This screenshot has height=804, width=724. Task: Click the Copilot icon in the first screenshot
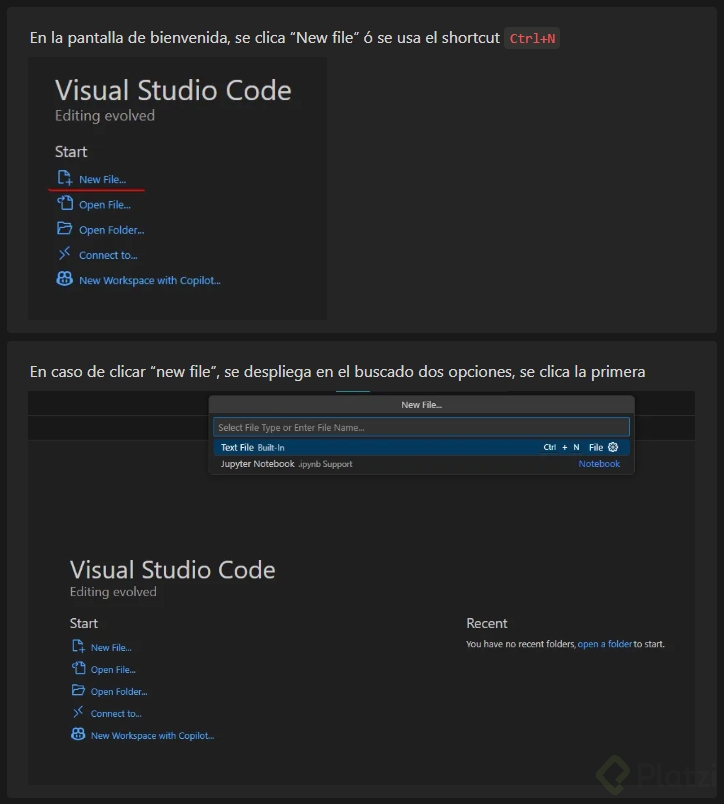click(65, 279)
